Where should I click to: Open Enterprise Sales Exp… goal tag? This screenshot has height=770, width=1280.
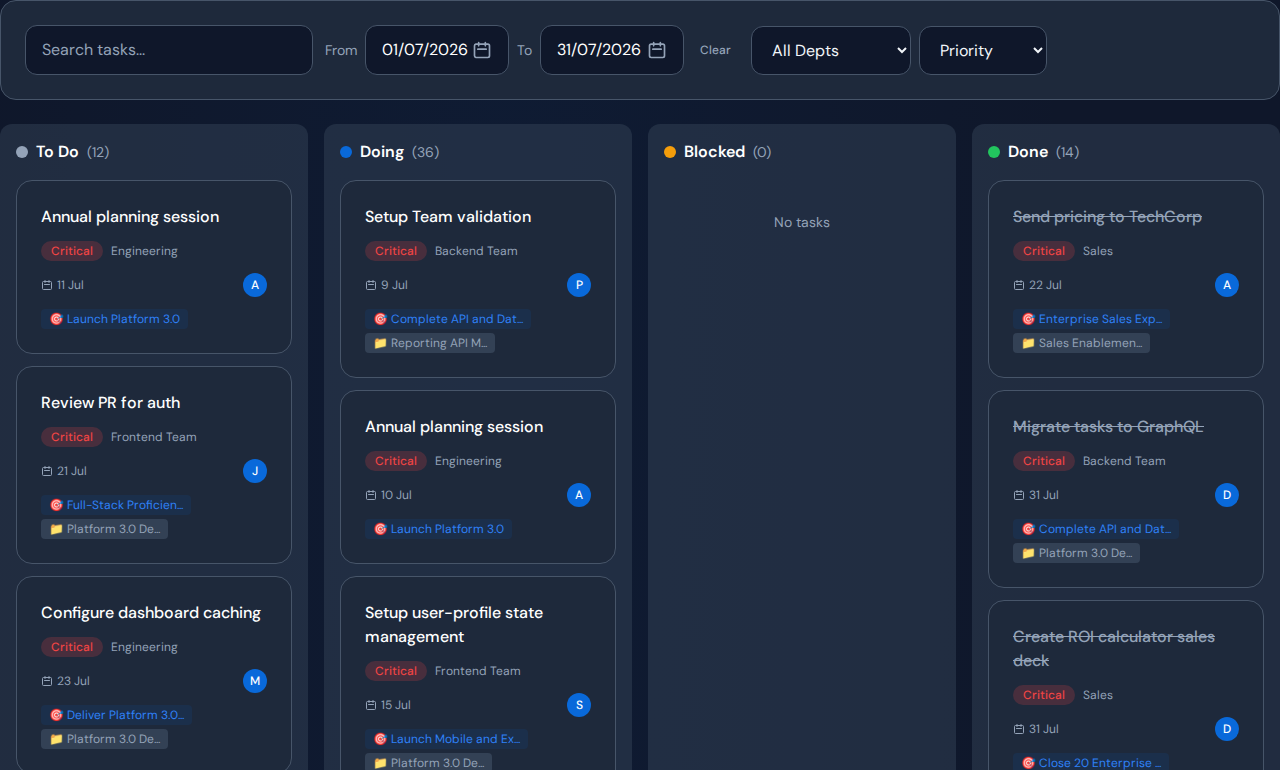coord(1092,319)
